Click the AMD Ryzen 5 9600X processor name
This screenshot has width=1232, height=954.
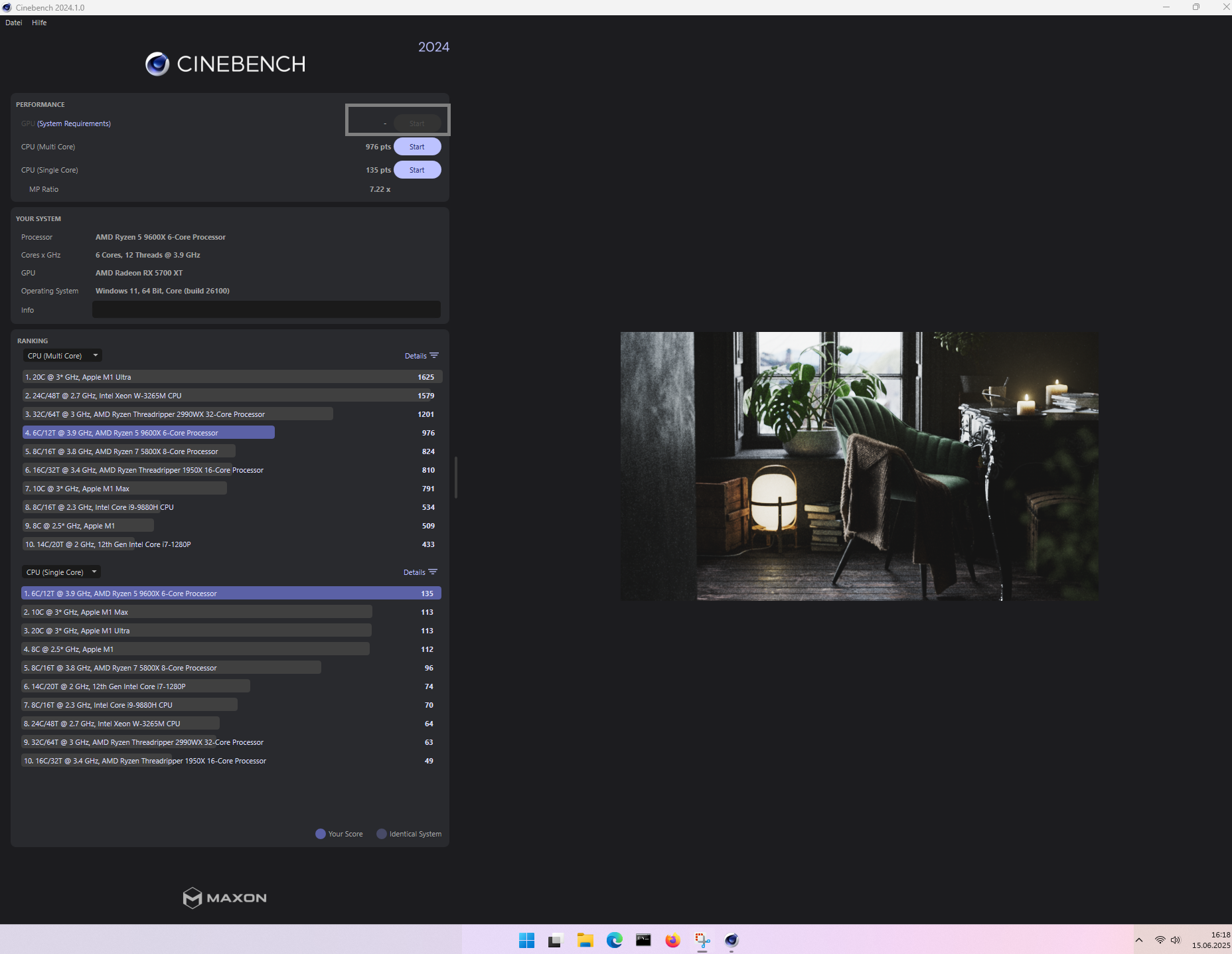[161, 237]
